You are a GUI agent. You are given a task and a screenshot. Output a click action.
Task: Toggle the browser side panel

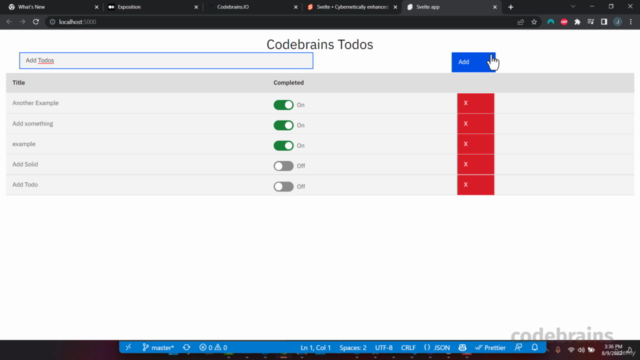[604, 22]
